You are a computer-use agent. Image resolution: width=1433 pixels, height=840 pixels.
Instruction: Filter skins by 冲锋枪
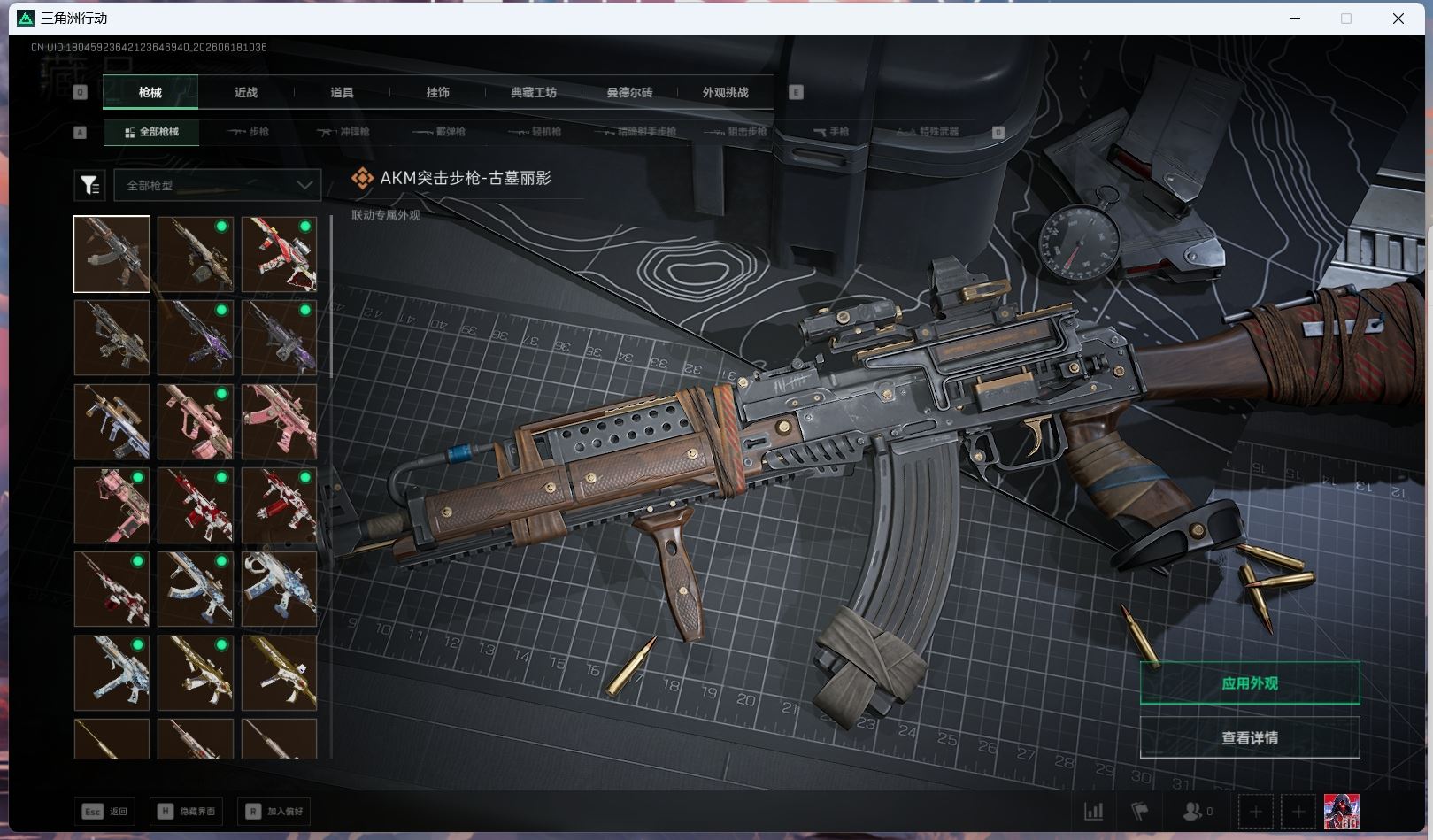pyautogui.click(x=343, y=132)
